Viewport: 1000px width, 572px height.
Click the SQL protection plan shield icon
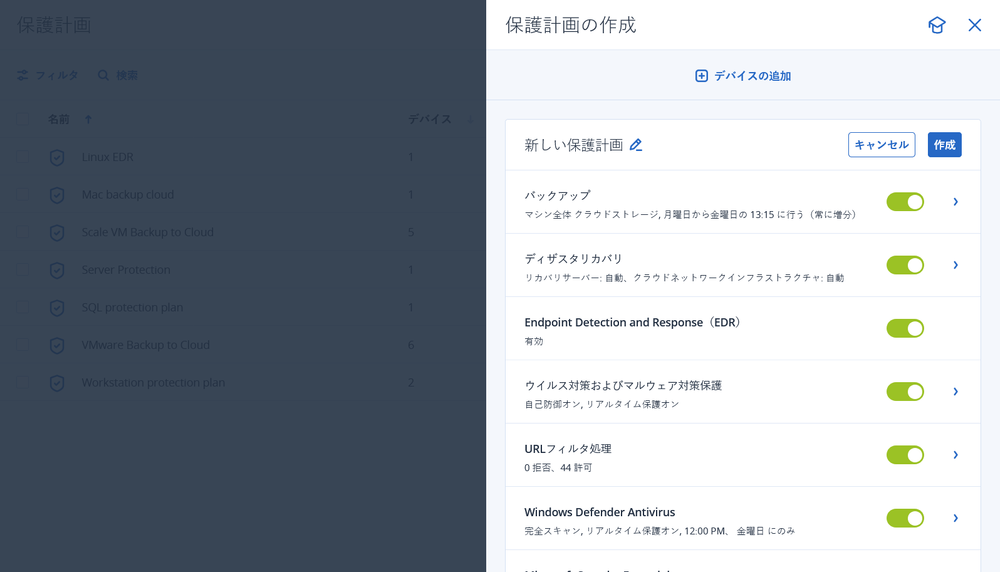57,308
